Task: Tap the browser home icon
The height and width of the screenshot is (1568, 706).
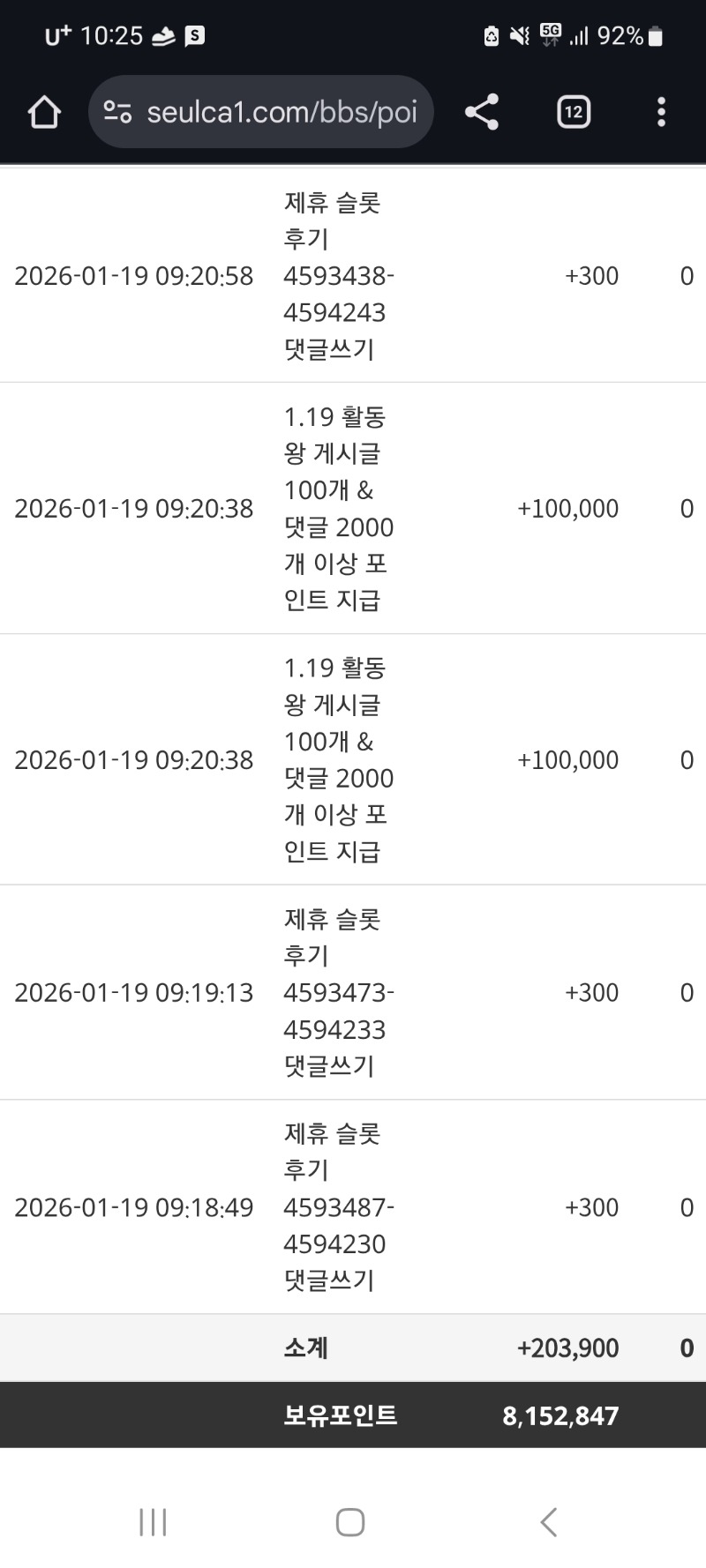Action: (x=44, y=112)
